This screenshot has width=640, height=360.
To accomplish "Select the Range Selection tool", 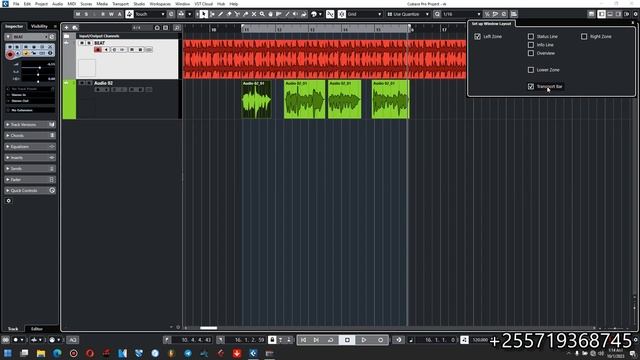I will [x=212, y=14].
